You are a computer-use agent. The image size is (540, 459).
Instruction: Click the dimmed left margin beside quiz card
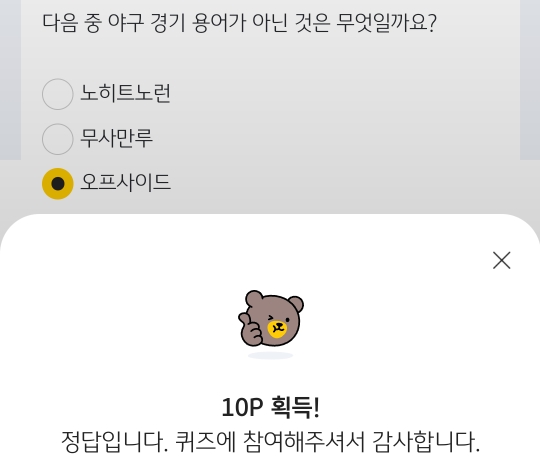click(10, 80)
